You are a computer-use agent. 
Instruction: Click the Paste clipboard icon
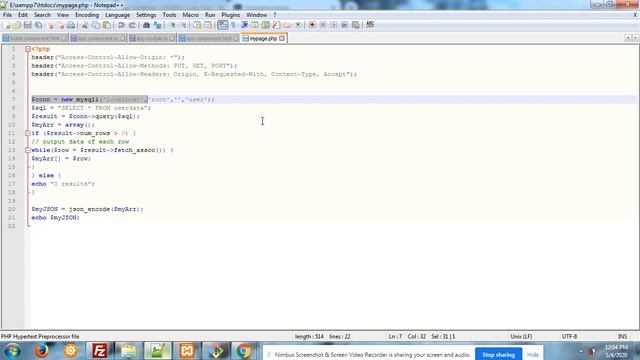point(107,25)
